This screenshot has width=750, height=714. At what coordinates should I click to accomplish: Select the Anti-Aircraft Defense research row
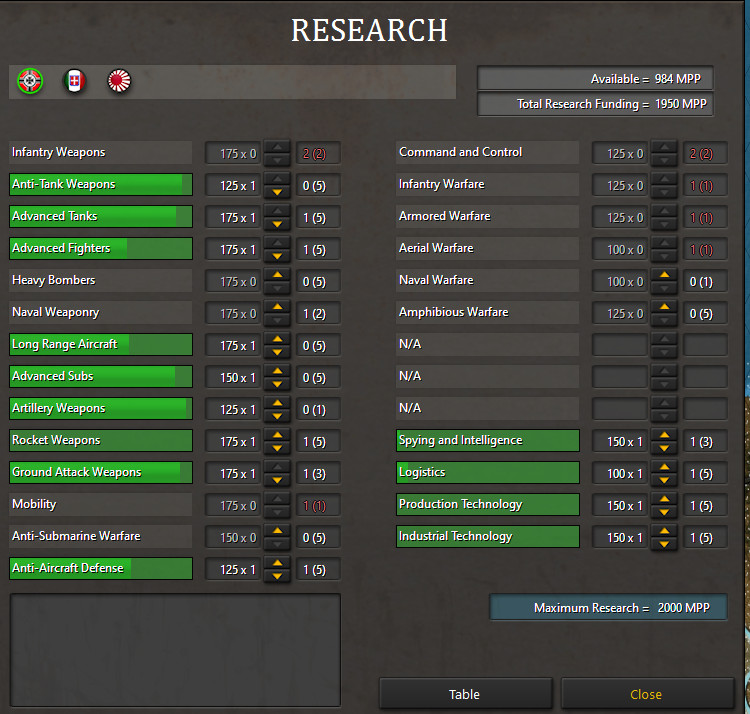click(x=101, y=569)
